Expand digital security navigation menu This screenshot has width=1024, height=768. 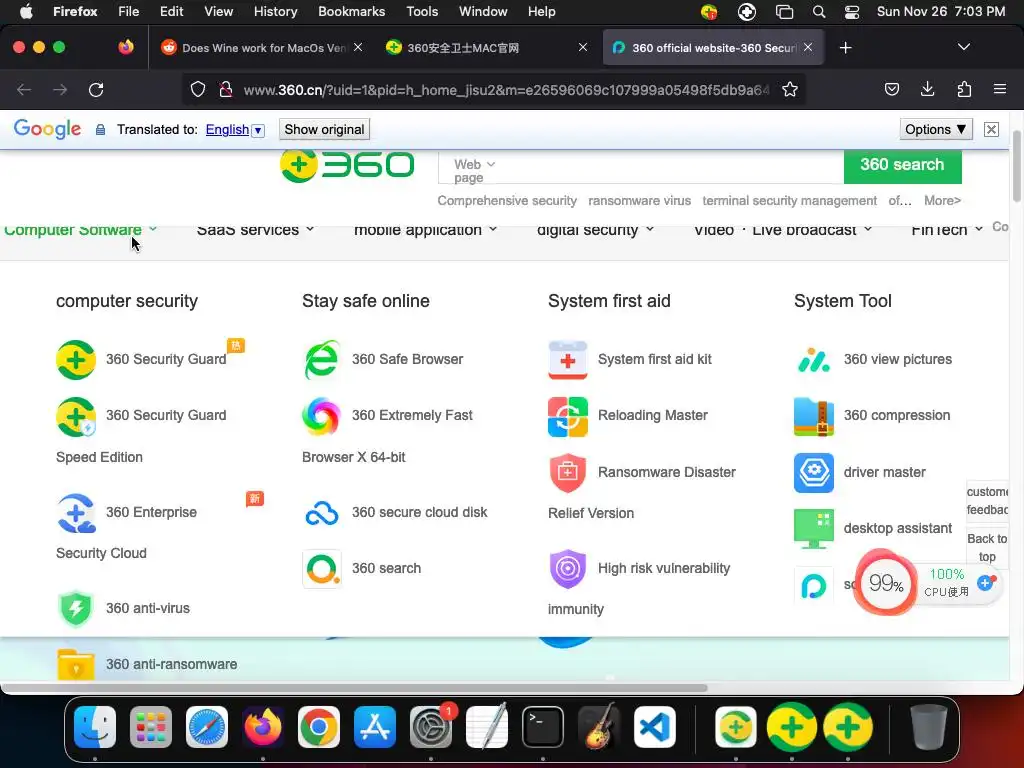pos(595,230)
